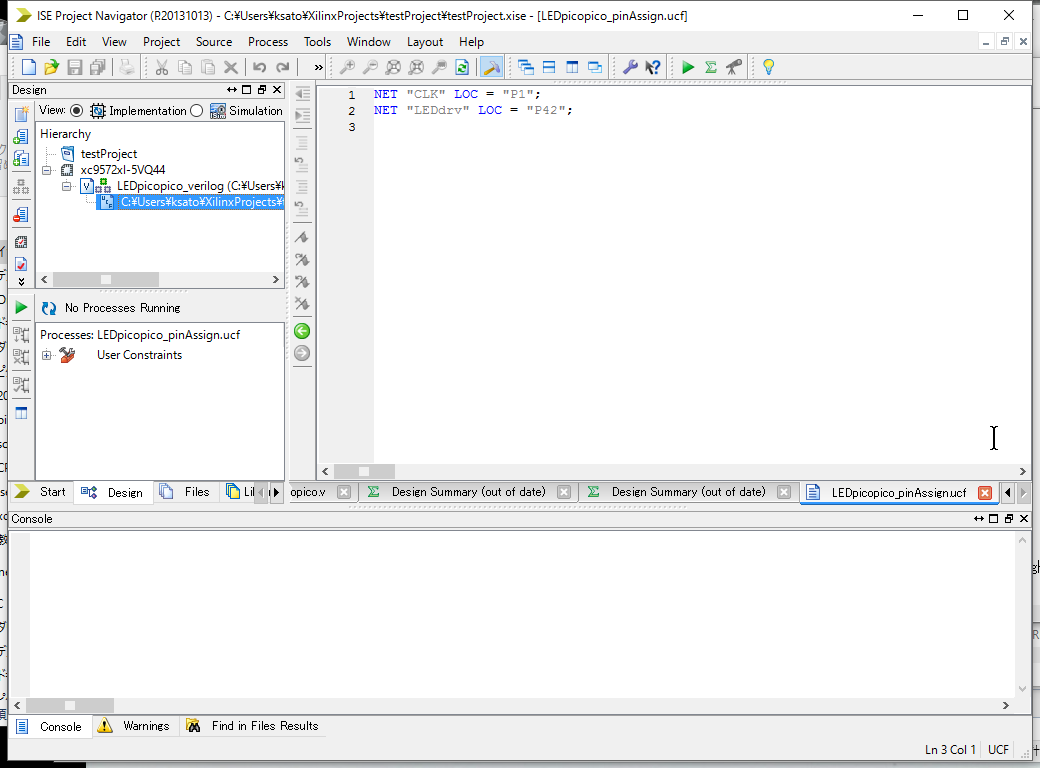Switch to the Start tab
The height and width of the screenshot is (768, 1040).
pyautogui.click(x=40, y=492)
